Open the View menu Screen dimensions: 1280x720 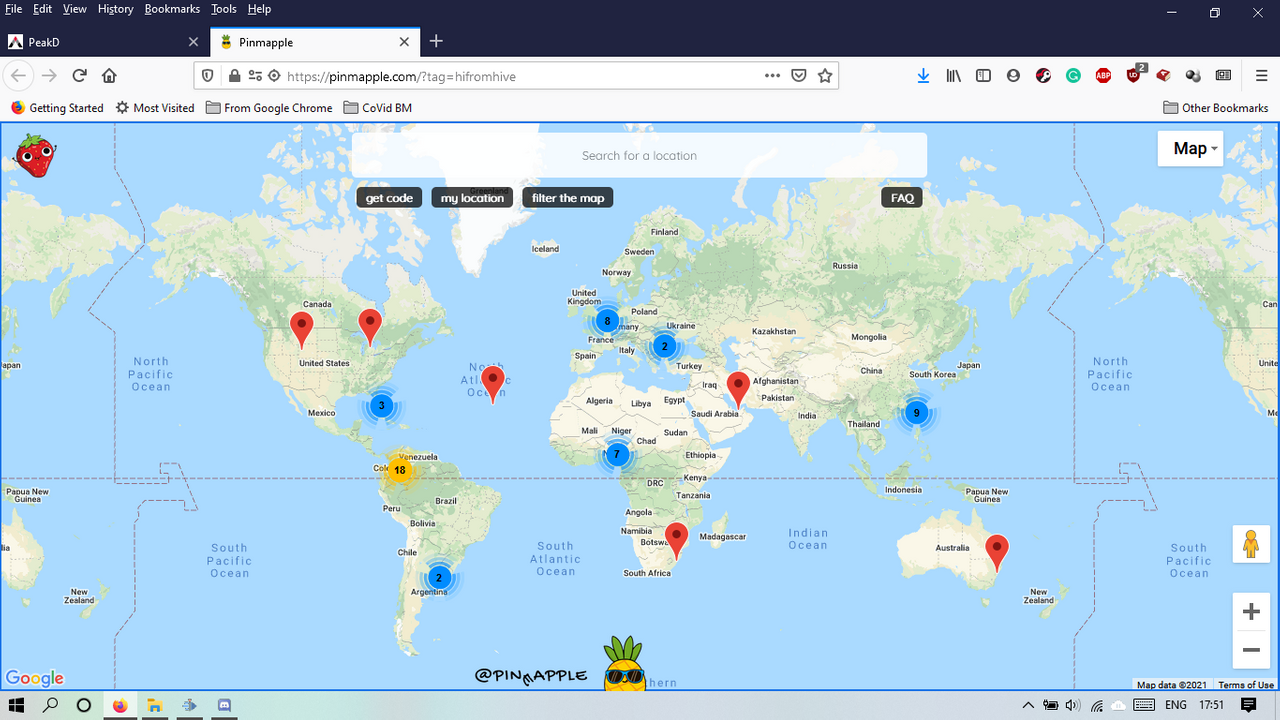pos(75,9)
